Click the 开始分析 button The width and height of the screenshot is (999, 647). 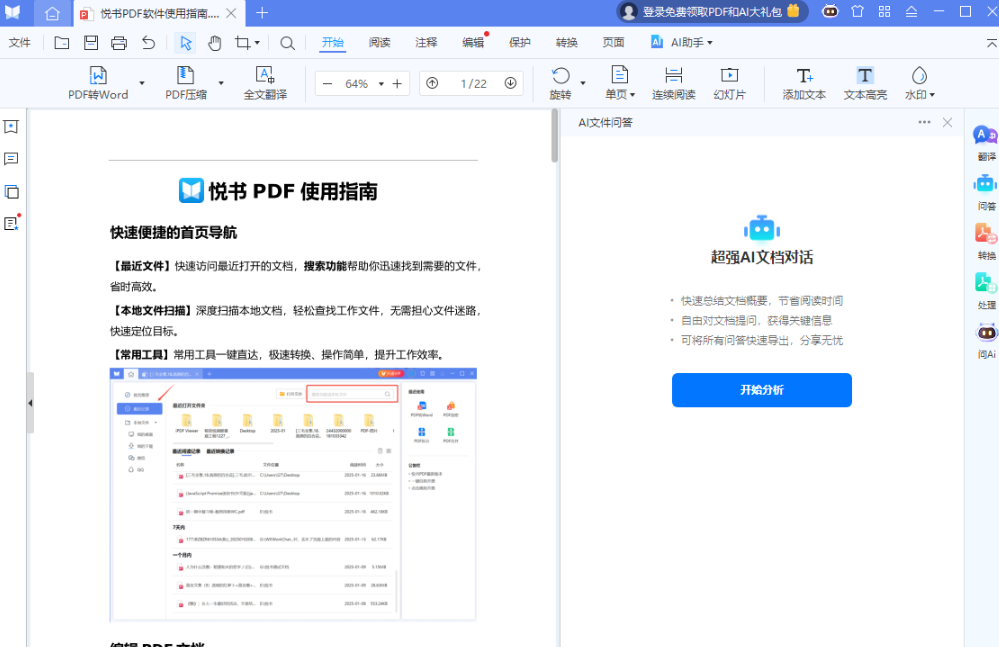[761, 390]
